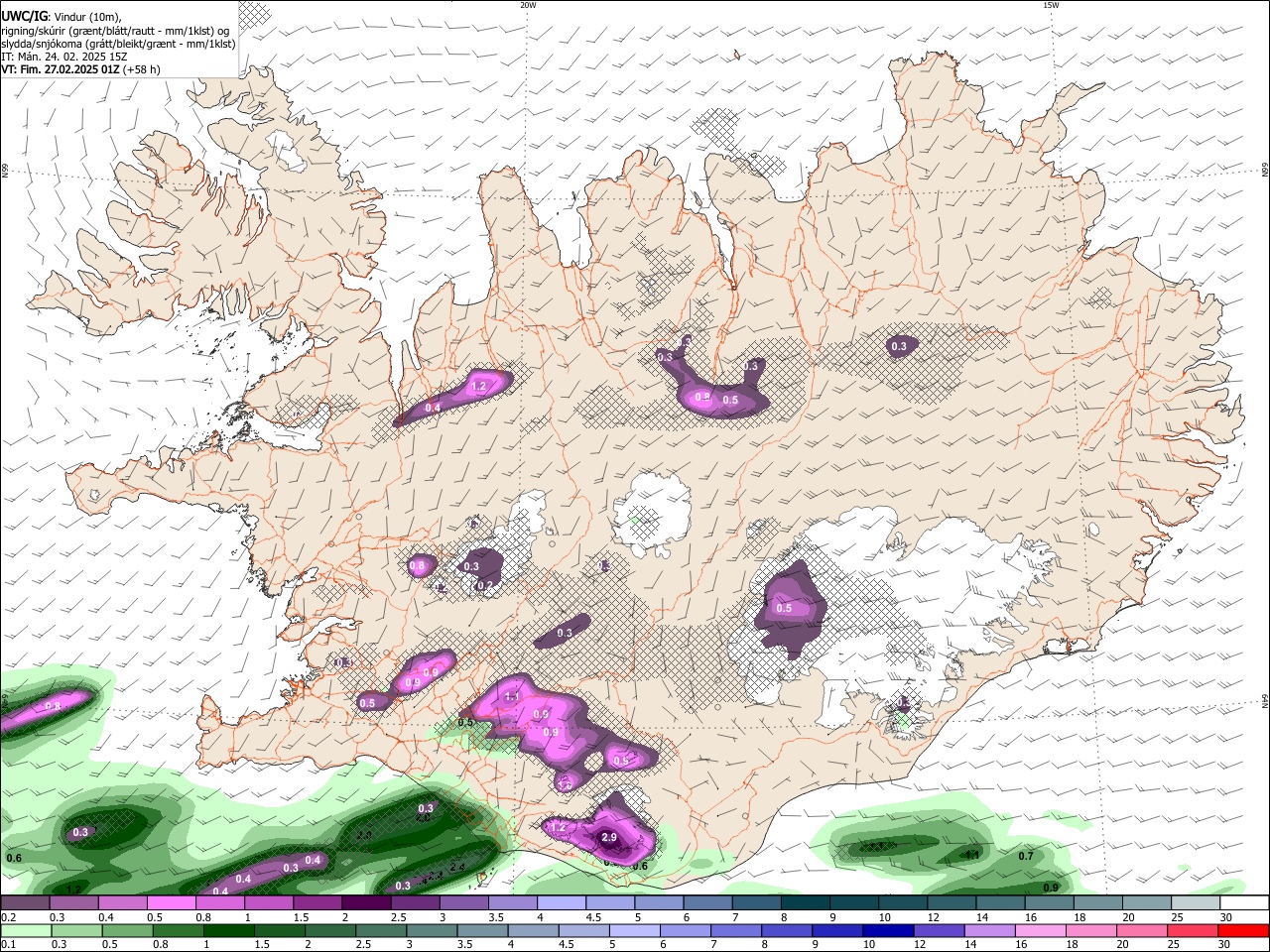Image resolution: width=1270 pixels, height=952 pixels.
Task: Click the 'rigning/skúrir' rain description line
Action: pyautogui.click(x=115, y=30)
